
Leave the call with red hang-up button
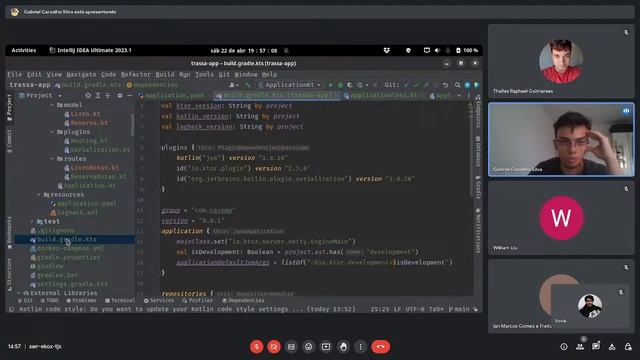tap(380, 347)
